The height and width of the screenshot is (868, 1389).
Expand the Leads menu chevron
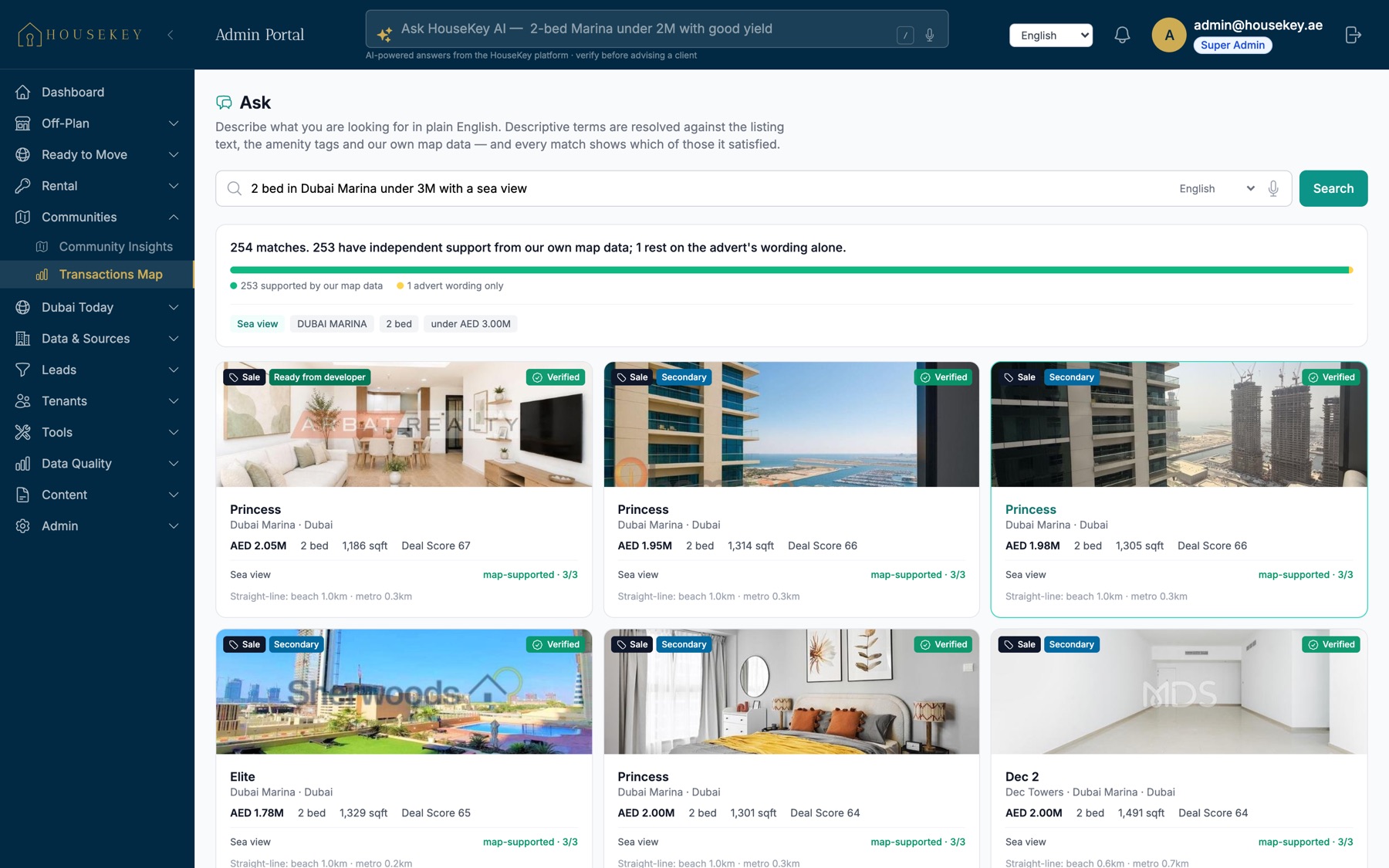pos(174,370)
